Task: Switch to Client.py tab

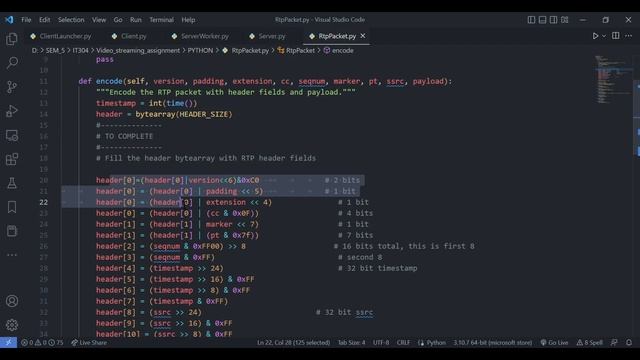Action: [130, 36]
